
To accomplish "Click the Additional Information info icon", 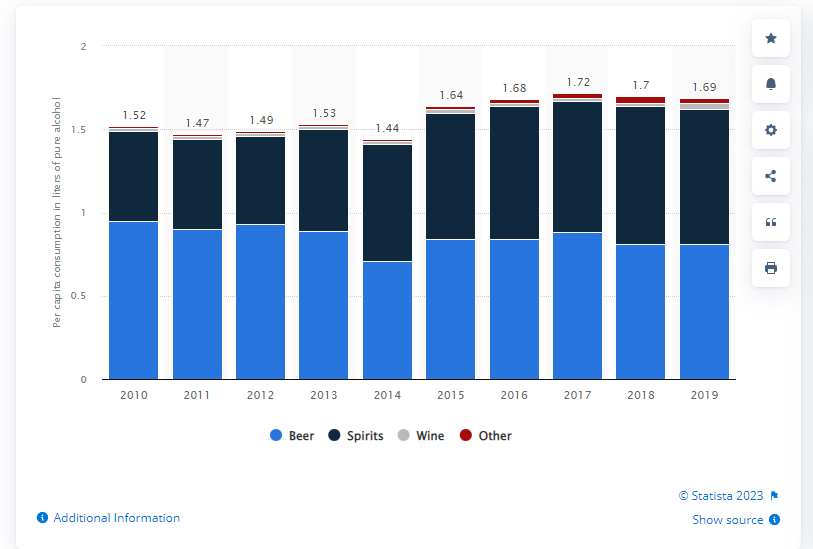I will click(42, 518).
